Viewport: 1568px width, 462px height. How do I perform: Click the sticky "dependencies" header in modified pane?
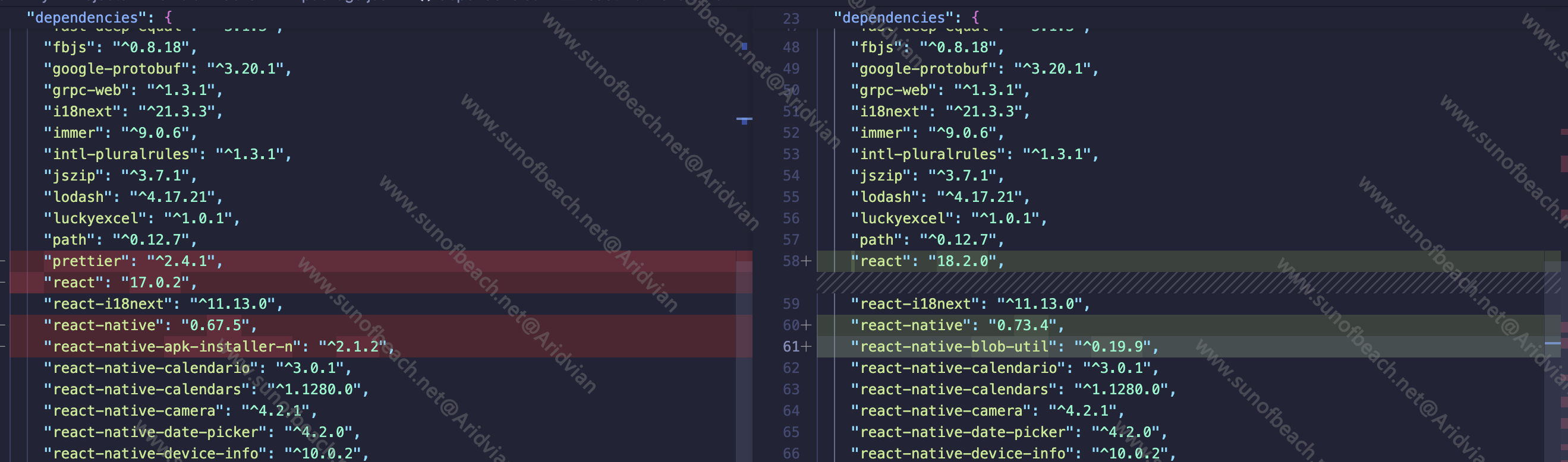[x=906, y=18]
